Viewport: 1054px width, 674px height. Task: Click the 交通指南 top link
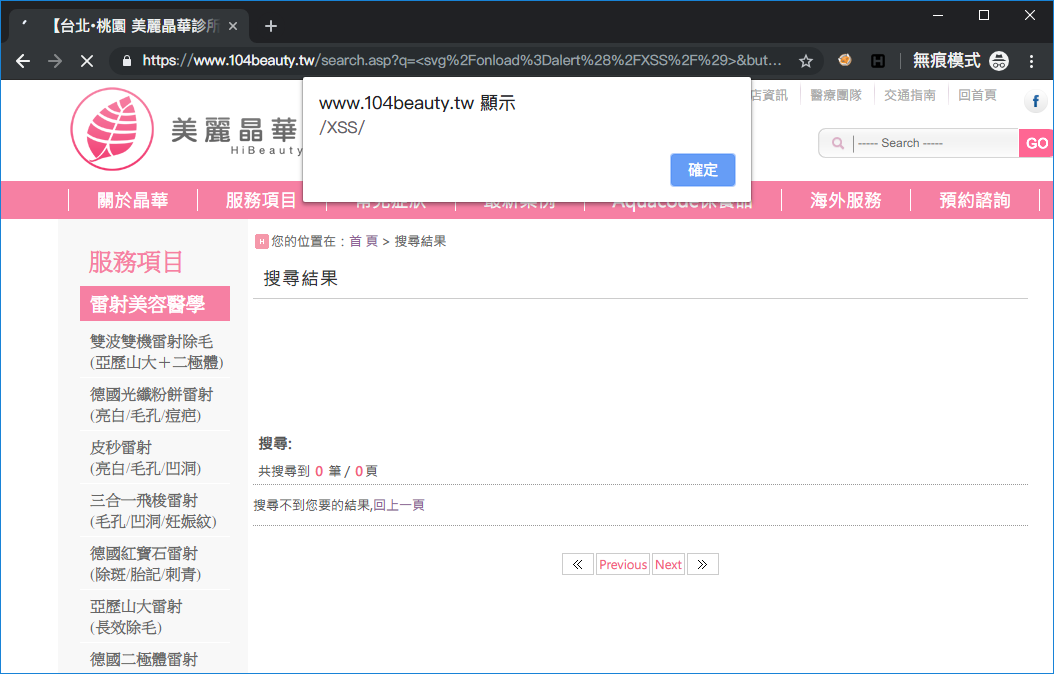(x=909, y=95)
